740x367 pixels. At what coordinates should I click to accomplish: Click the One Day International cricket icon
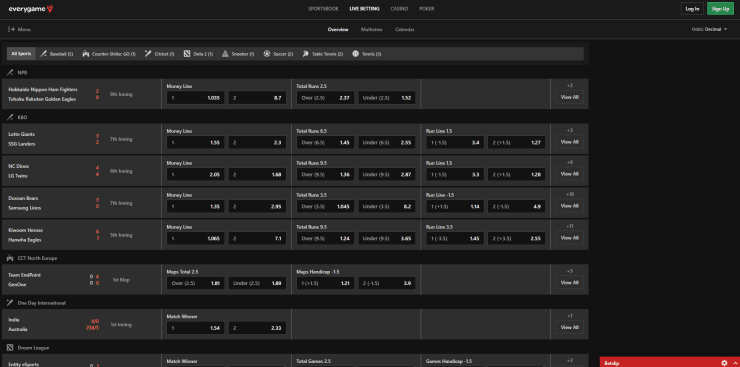[10, 303]
